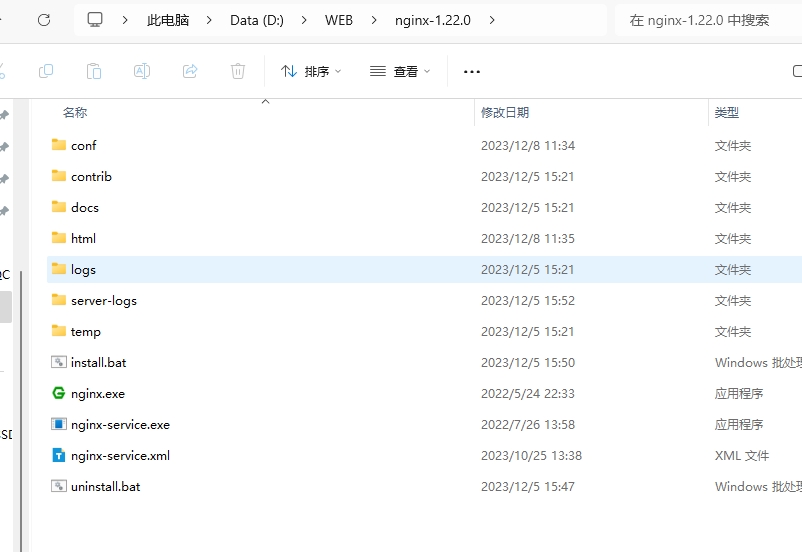Expand chevron after 此电脑 breadcrumb

pyautogui.click(x=209, y=20)
